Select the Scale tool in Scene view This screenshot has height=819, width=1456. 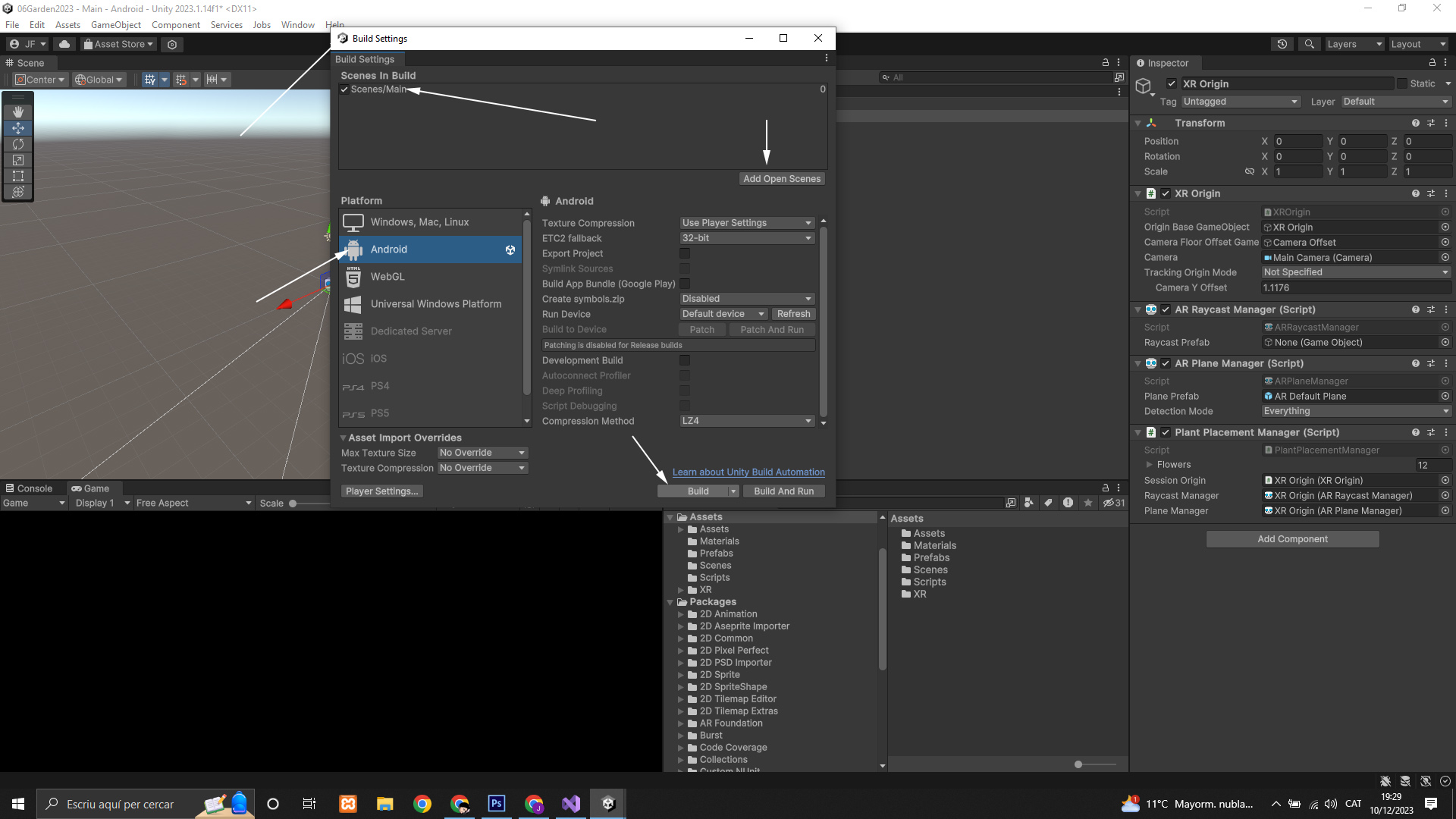pyautogui.click(x=18, y=160)
